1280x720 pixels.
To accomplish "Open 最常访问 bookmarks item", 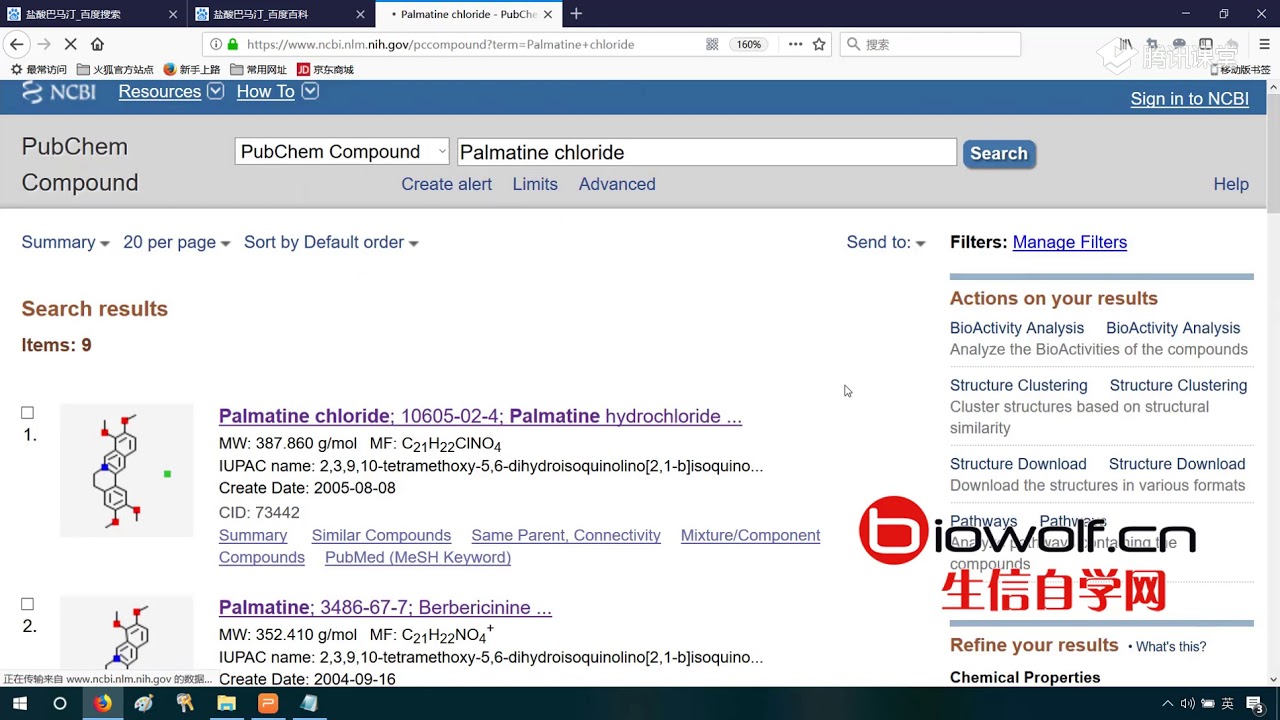I will coord(38,70).
